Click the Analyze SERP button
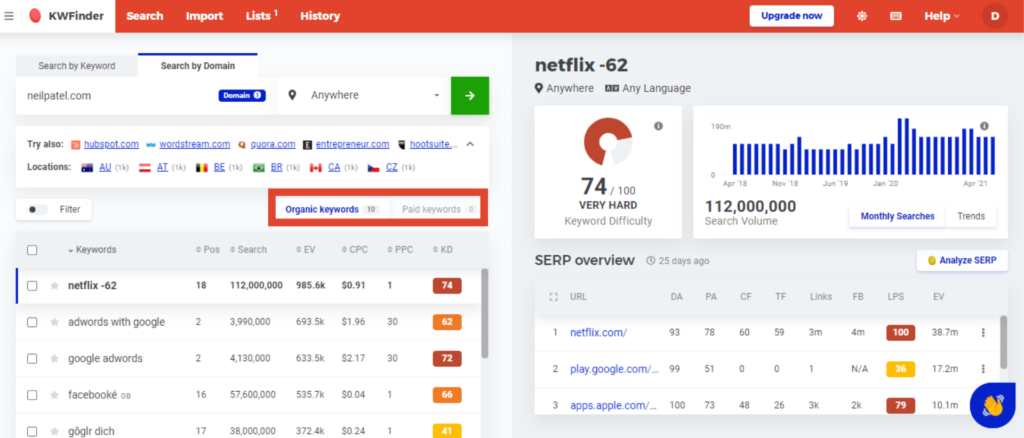This screenshot has height=438, width=1024. coord(962,260)
